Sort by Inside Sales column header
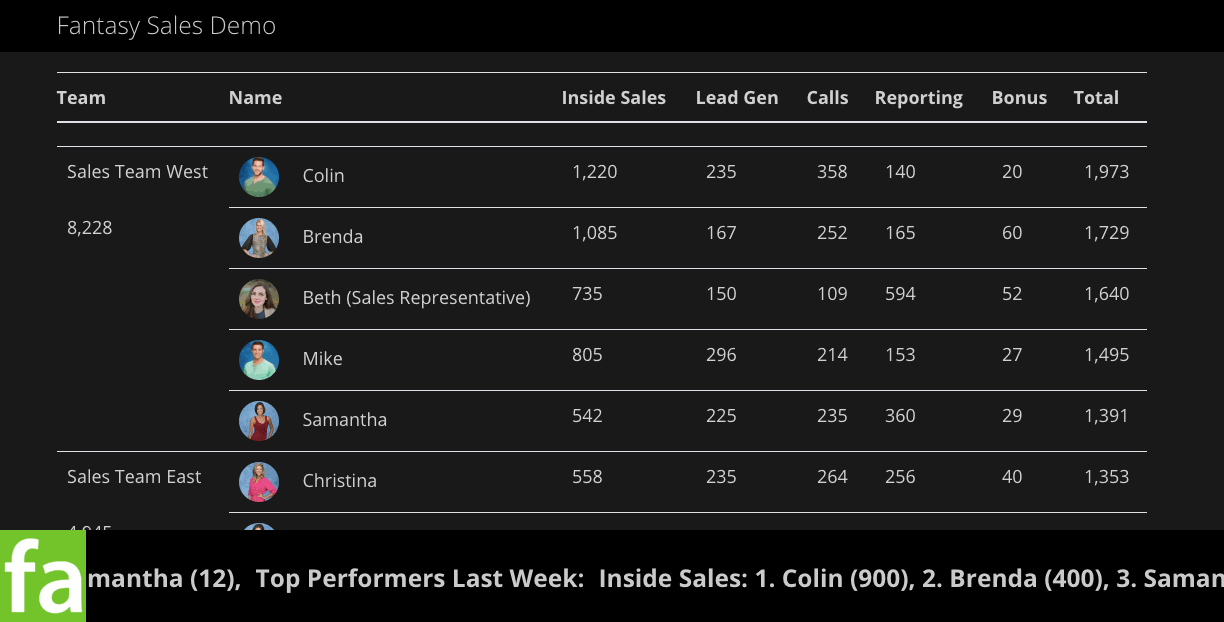Screen dimensions: 1224x622 (x=613, y=98)
